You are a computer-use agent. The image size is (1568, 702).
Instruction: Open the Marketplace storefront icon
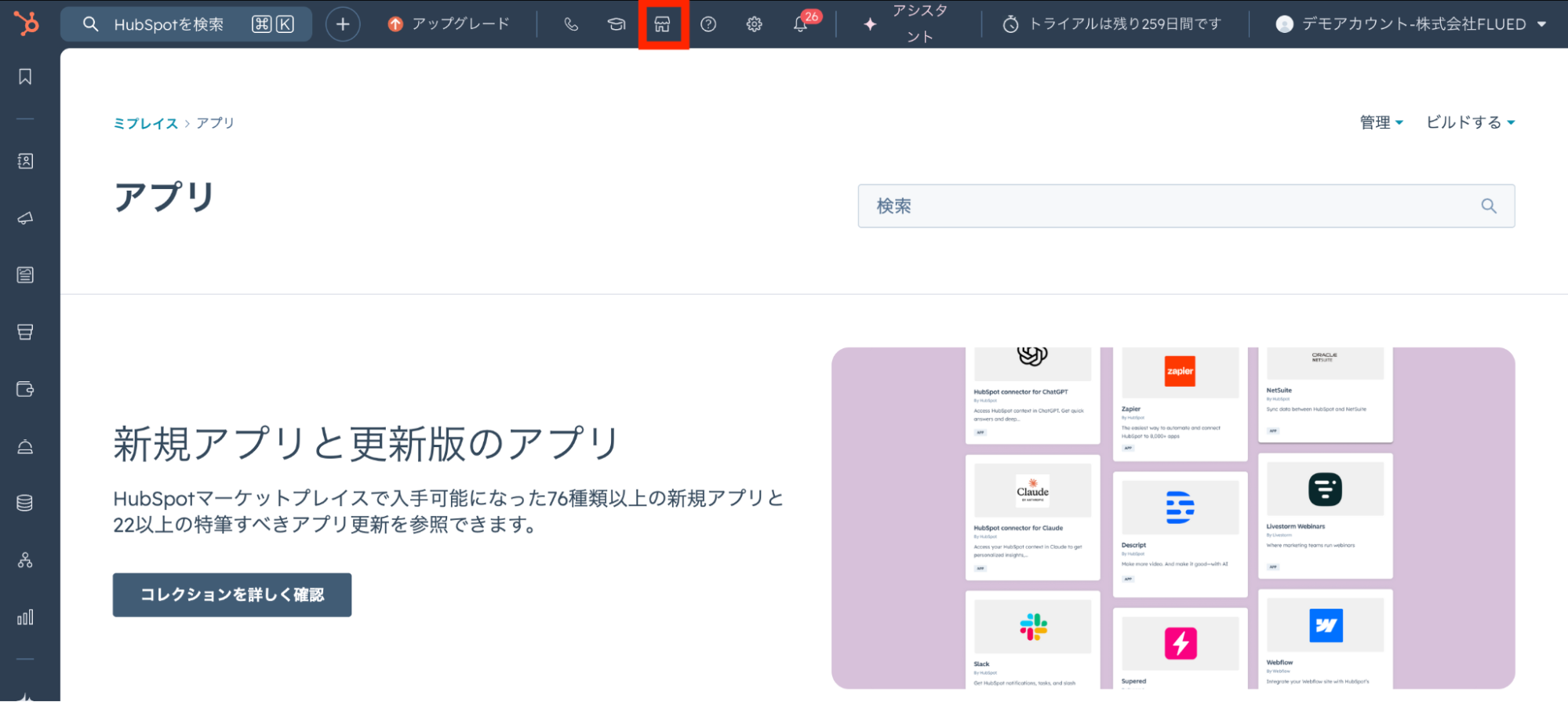(663, 24)
